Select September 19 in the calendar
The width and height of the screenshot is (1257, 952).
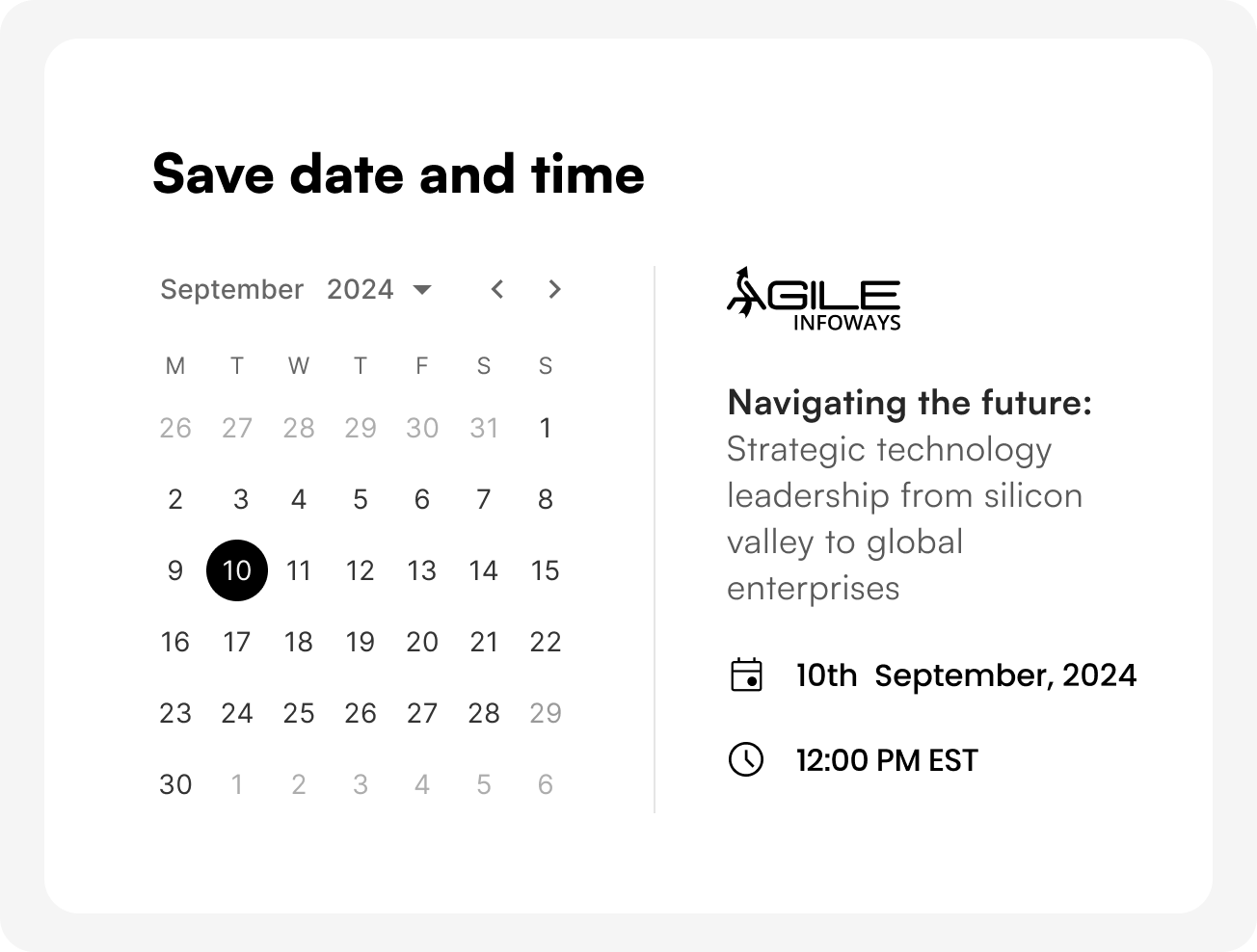click(x=361, y=642)
